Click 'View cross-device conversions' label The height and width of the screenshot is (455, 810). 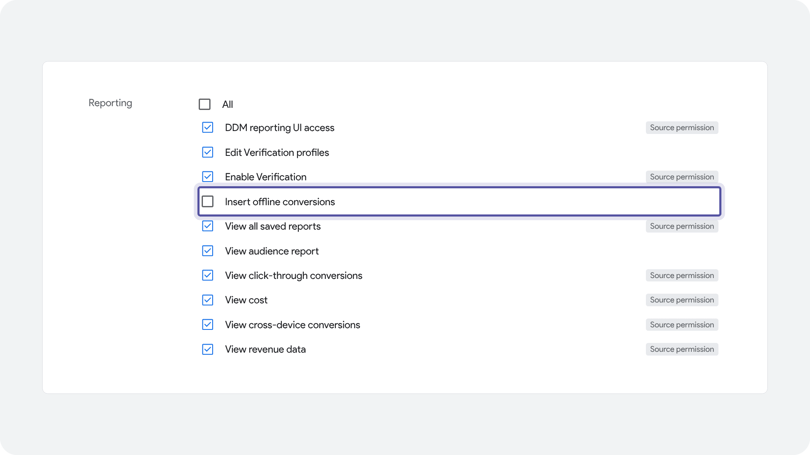point(292,325)
